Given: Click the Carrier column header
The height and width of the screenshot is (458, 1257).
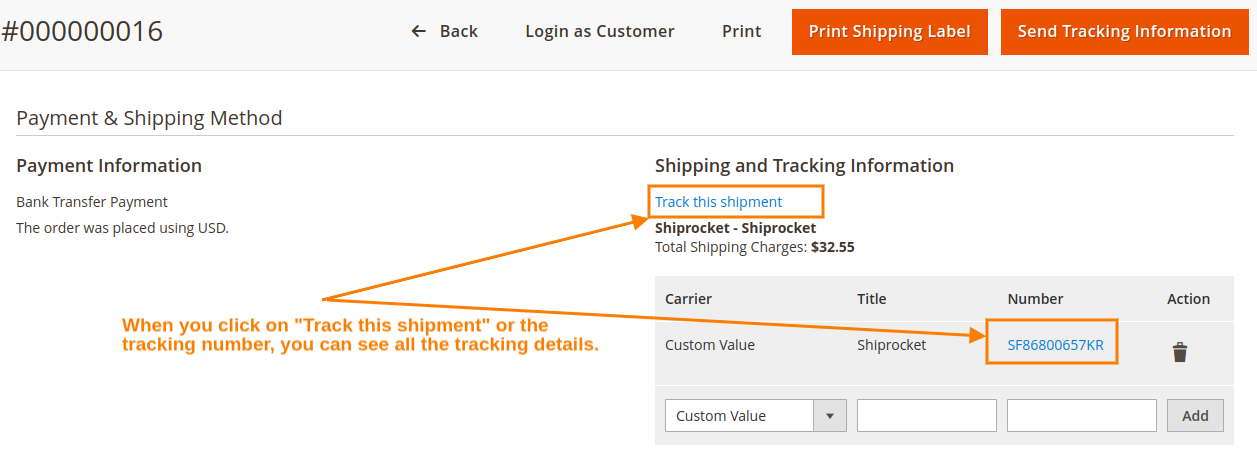Looking at the screenshot, I should point(688,299).
